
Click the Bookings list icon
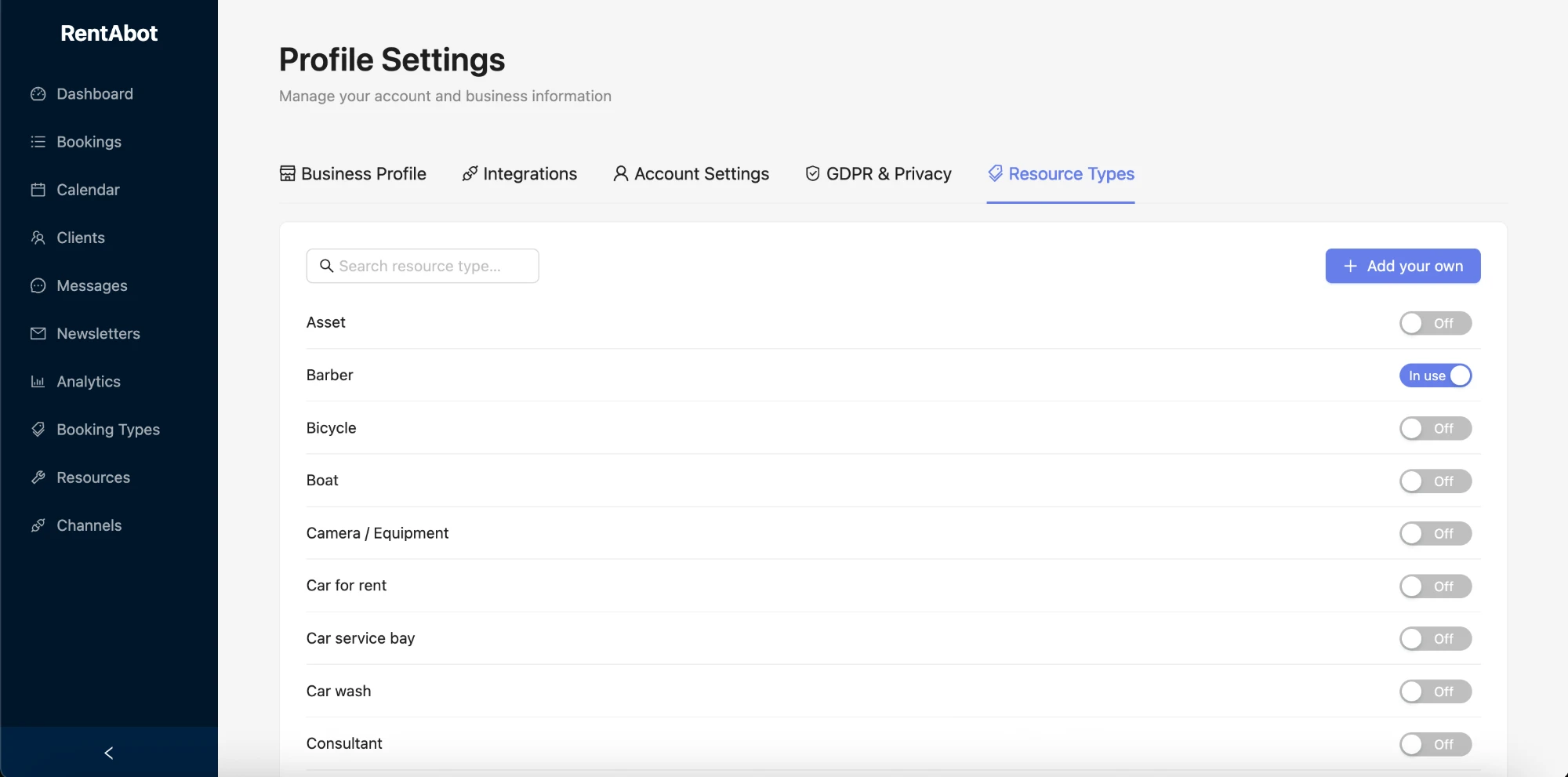tap(38, 142)
